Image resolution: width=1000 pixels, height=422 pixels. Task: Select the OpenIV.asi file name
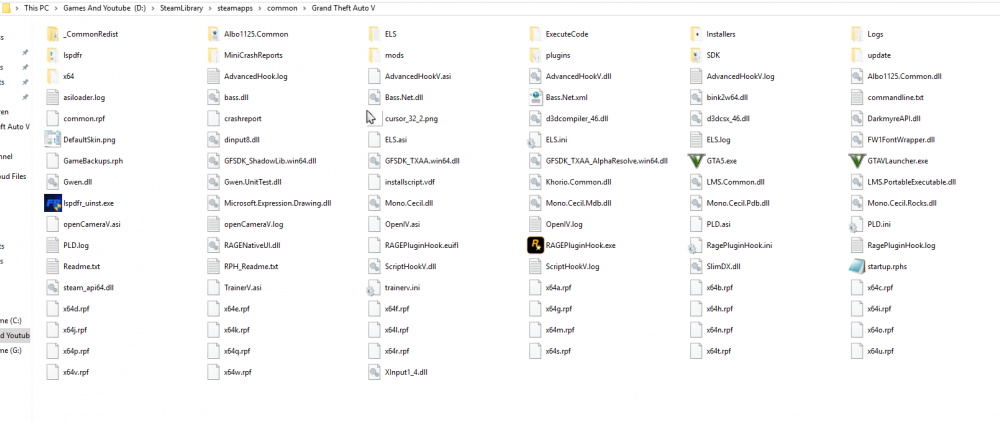(402, 224)
